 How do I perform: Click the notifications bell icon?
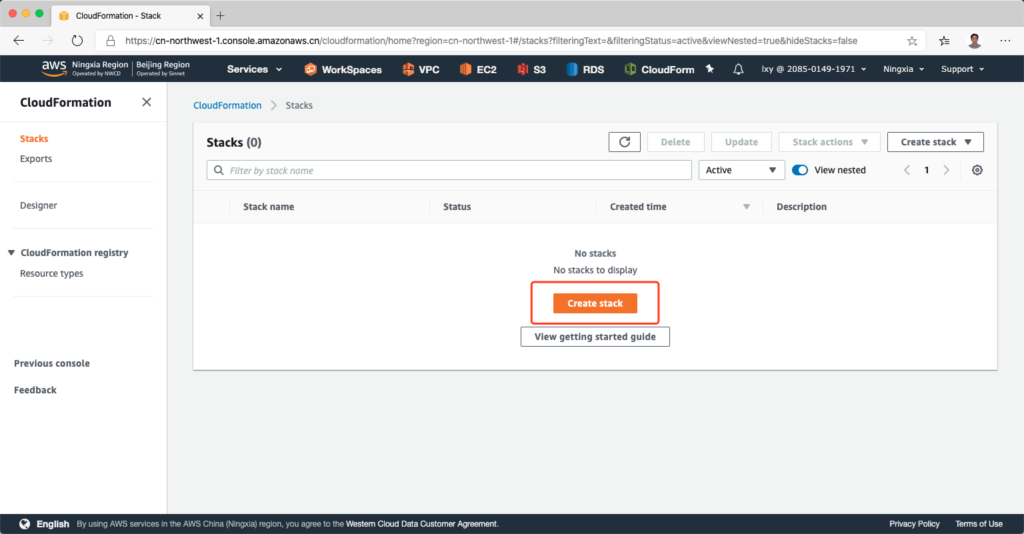pyautogui.click(x=738, y=69)
